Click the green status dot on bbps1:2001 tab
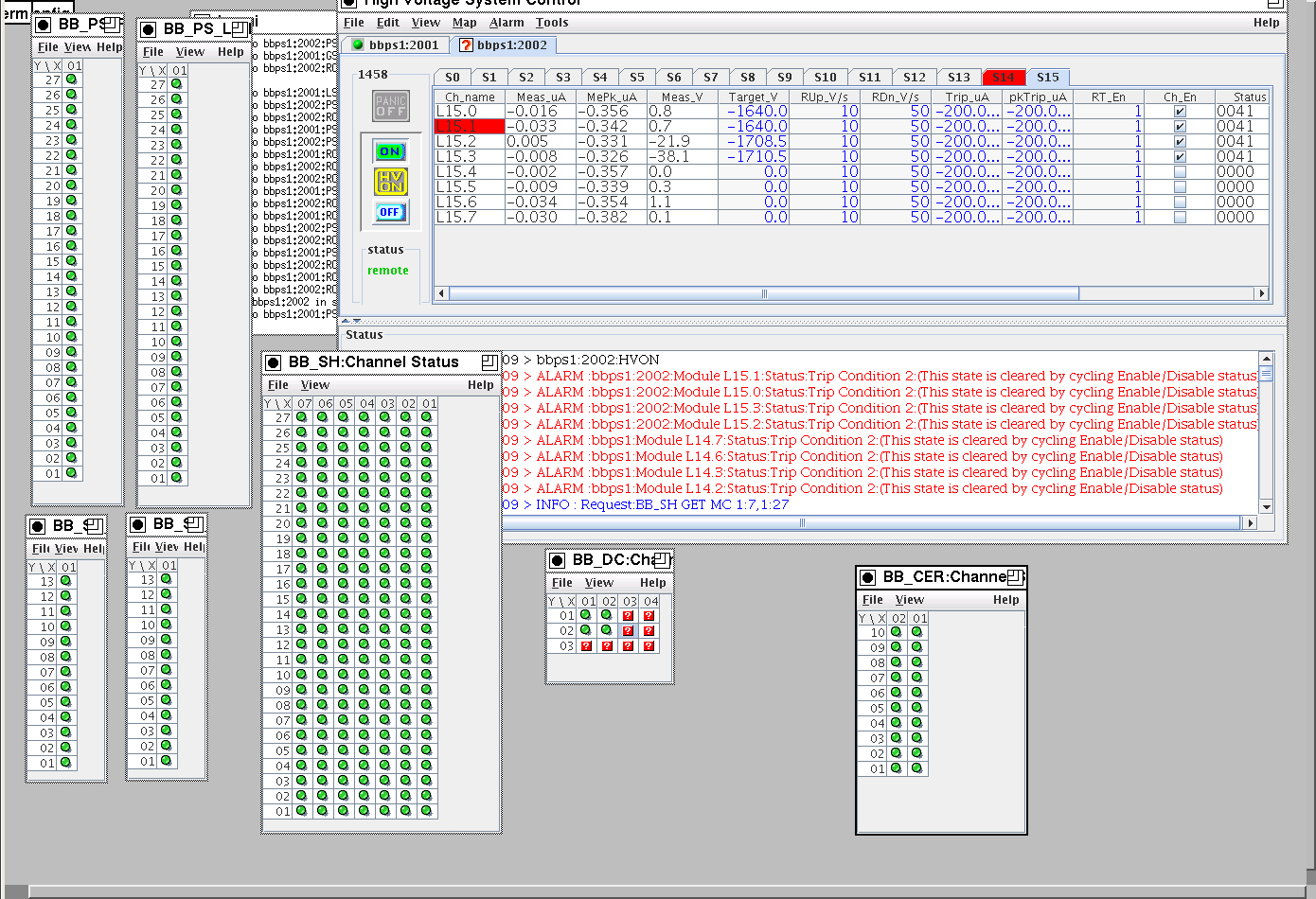This screenshot has height=899, width=1316. [x=358, y=44]
